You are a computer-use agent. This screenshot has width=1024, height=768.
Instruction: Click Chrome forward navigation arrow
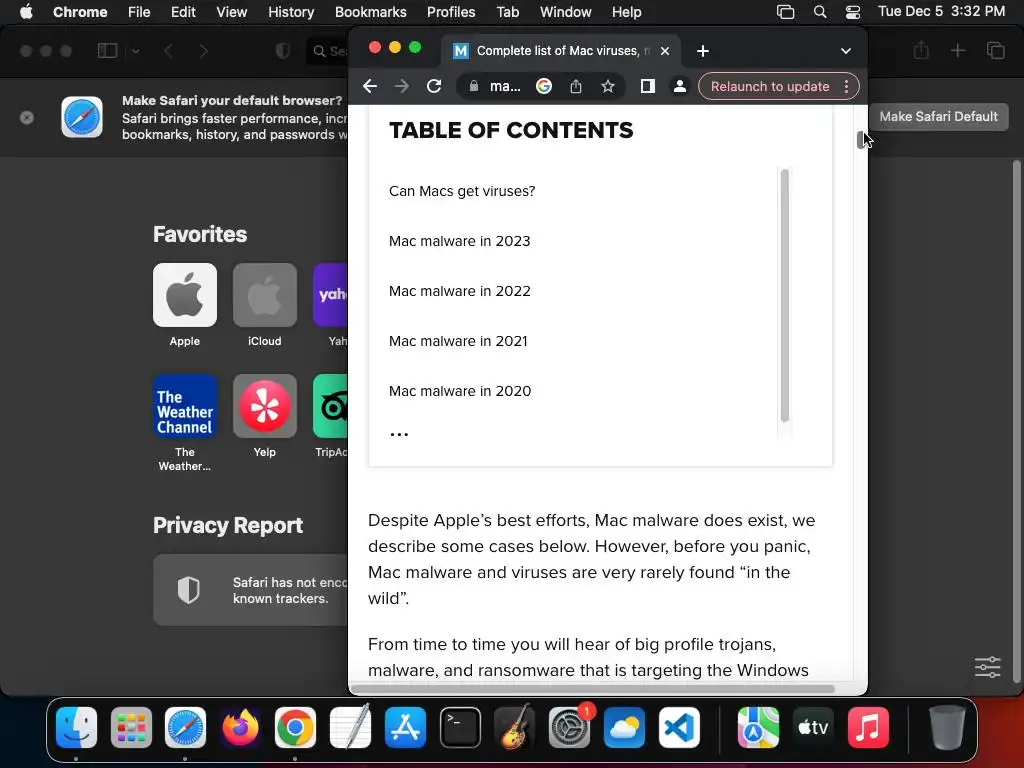click(402, 86)
